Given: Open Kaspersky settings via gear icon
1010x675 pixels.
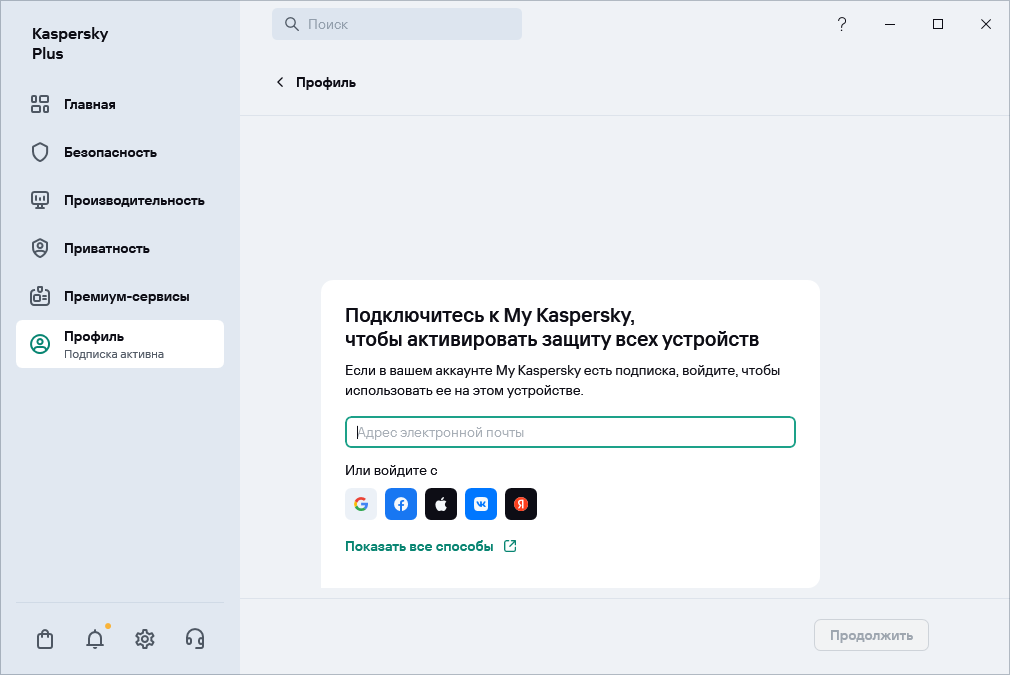Looking at the screenshot, I should click(145, 638).
